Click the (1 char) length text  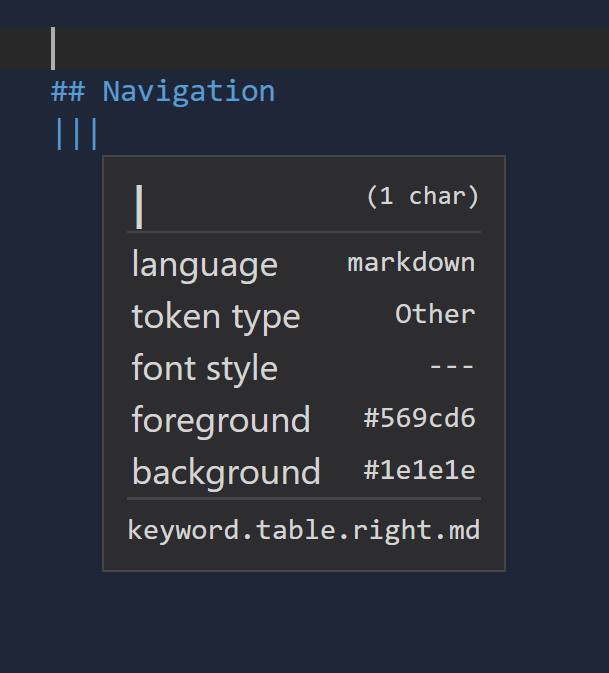(422, 197)
